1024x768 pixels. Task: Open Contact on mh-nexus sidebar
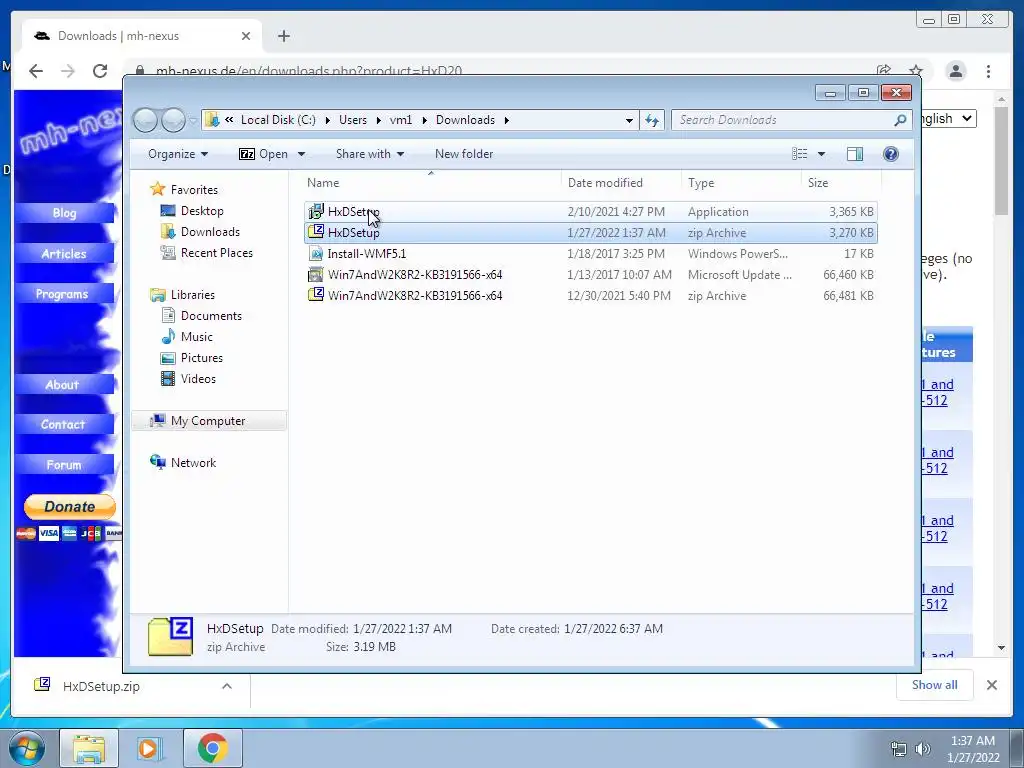(64, 424)
